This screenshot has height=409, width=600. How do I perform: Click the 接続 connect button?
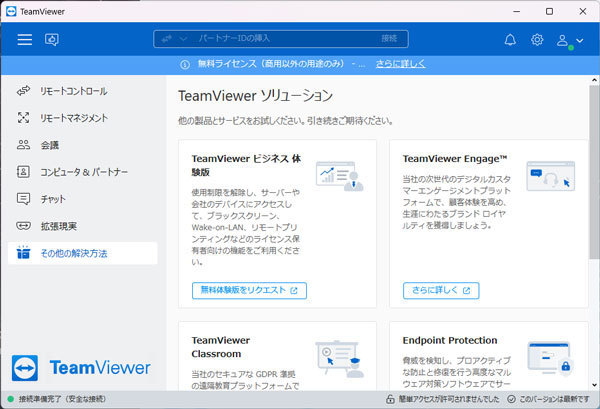[x=389, y=39]
